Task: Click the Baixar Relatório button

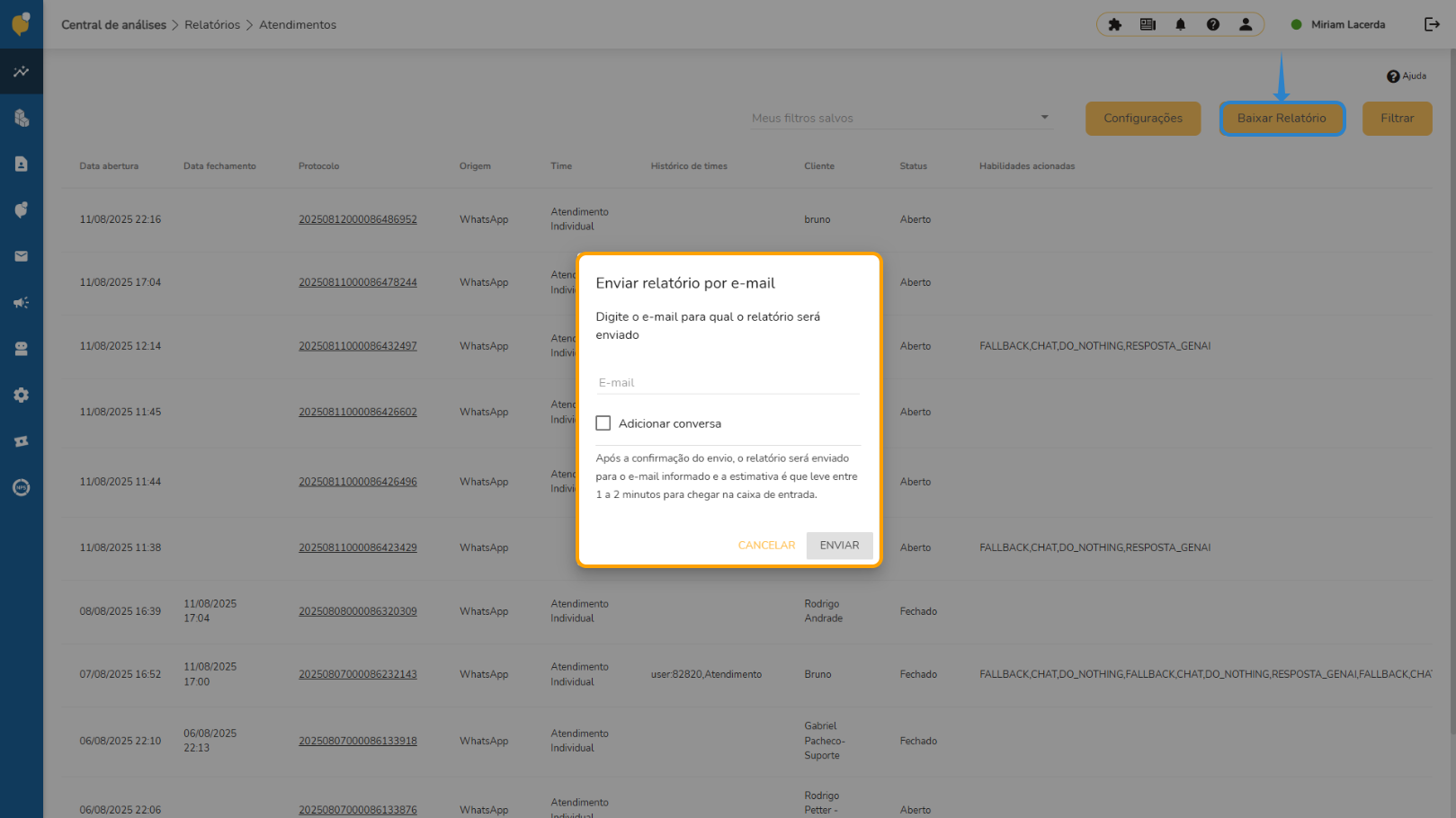Action: tap(1282, 119)
